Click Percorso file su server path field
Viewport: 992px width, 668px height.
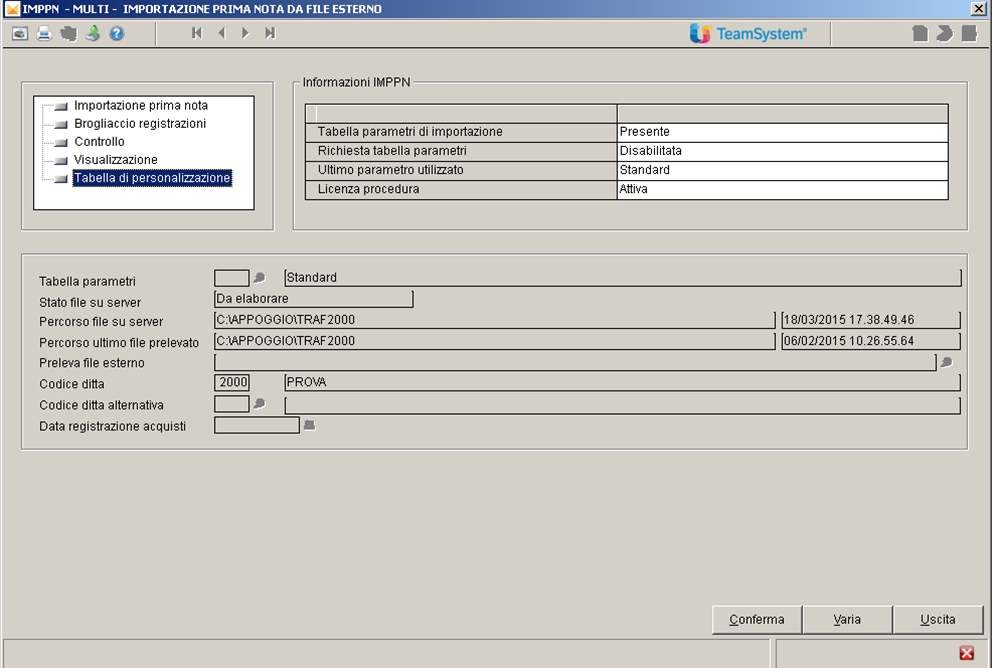(x=495, y=320)
